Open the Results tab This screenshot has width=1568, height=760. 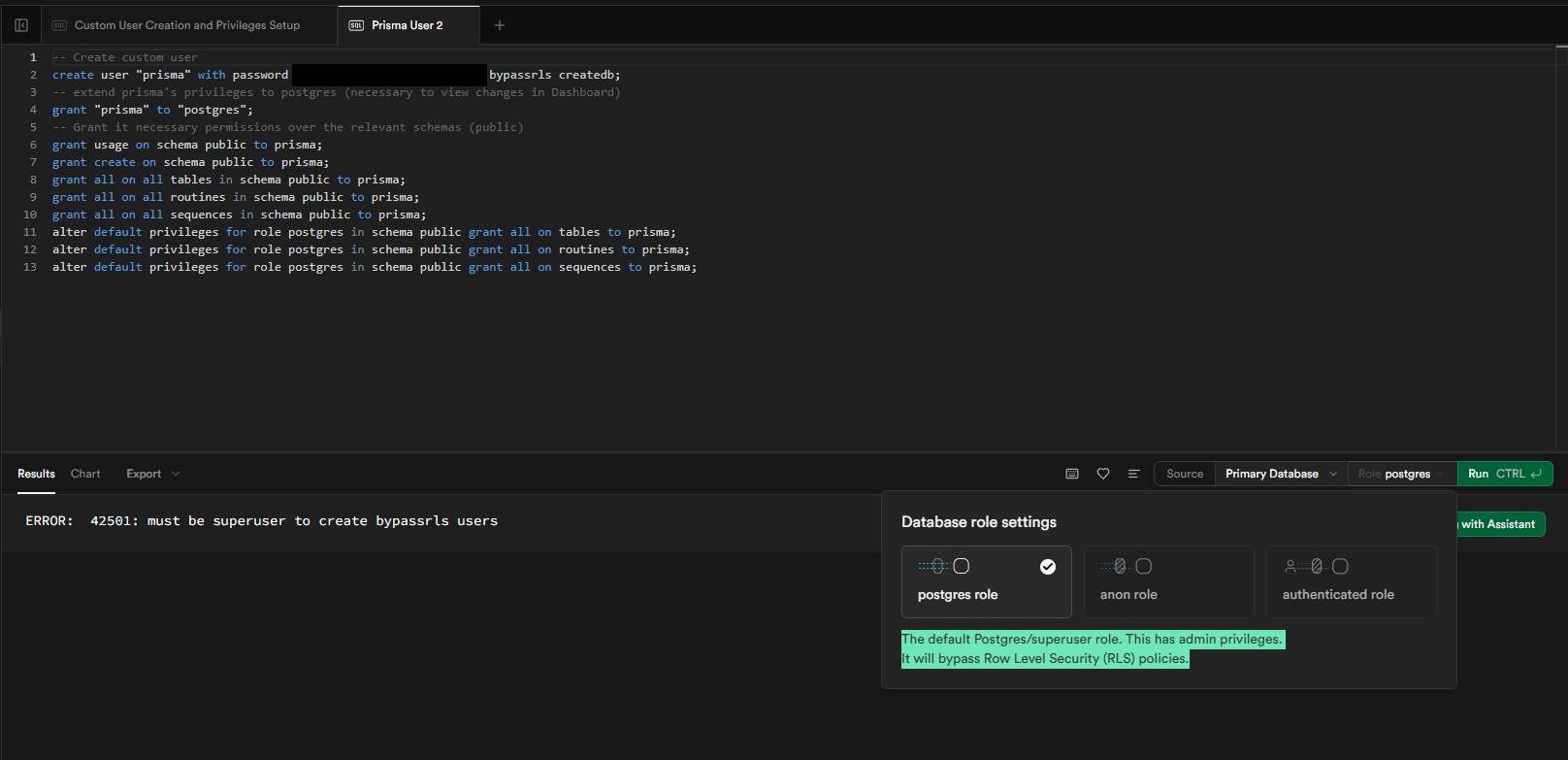coord(36,474)
